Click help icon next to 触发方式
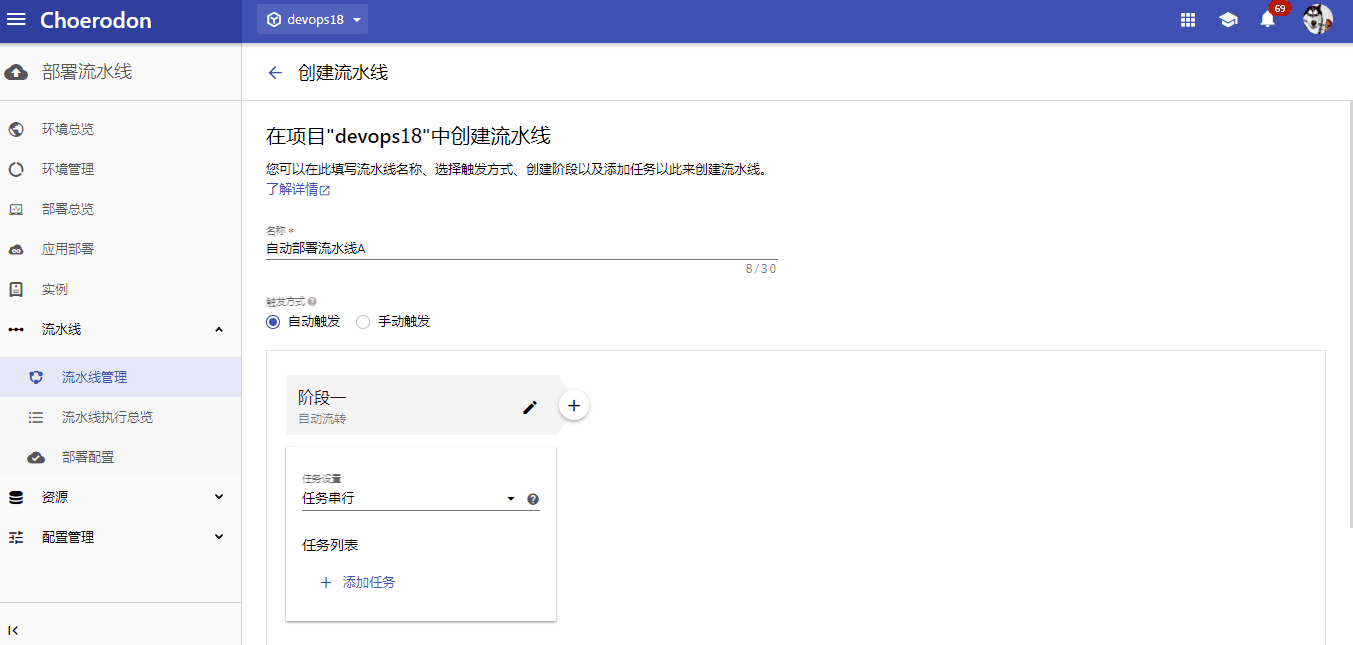The height and width of the screenshot is (645, 1353). click(x=312, y=301)
